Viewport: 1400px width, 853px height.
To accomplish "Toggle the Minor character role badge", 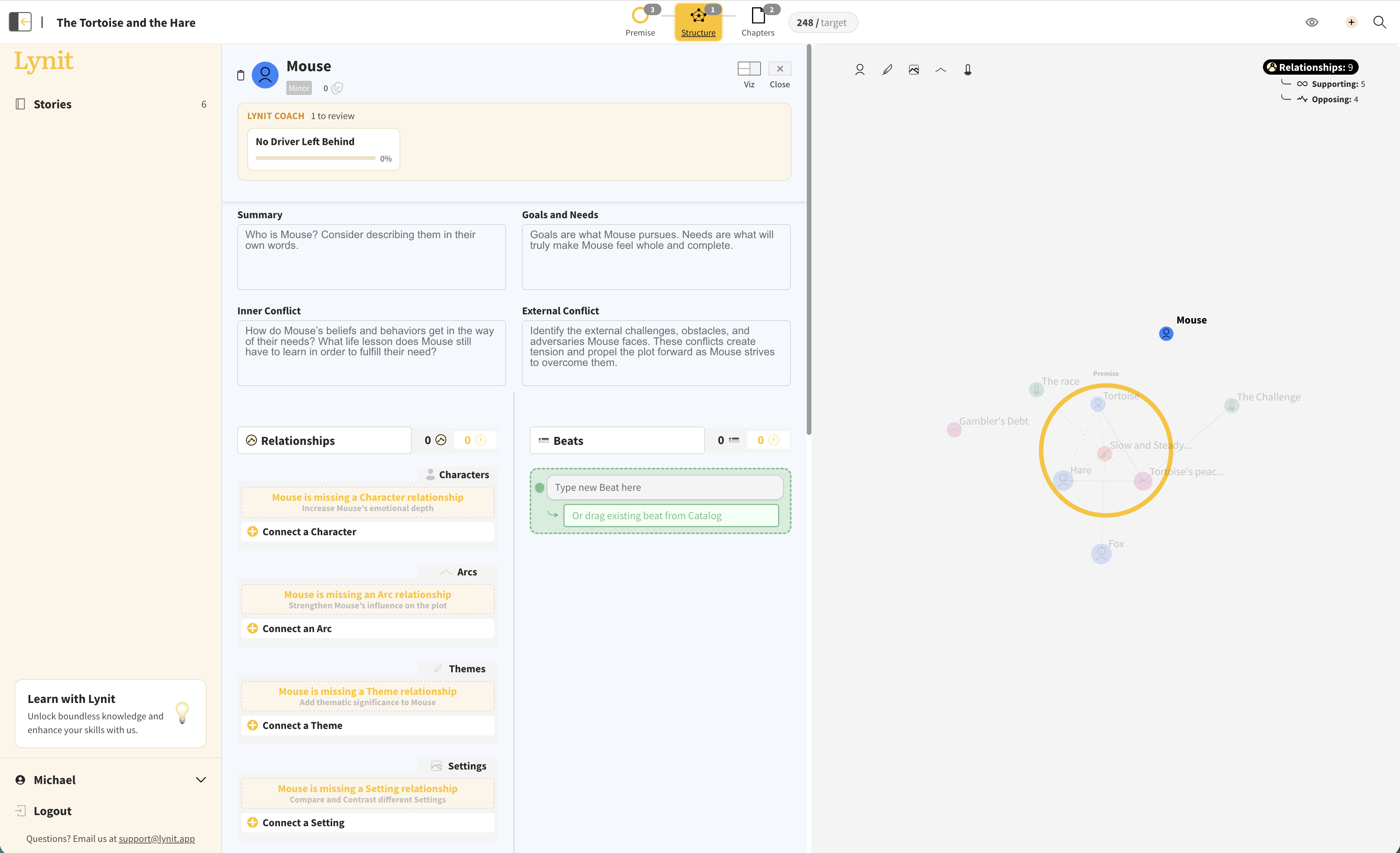I will pyautogui.click(x=299, y=88).
